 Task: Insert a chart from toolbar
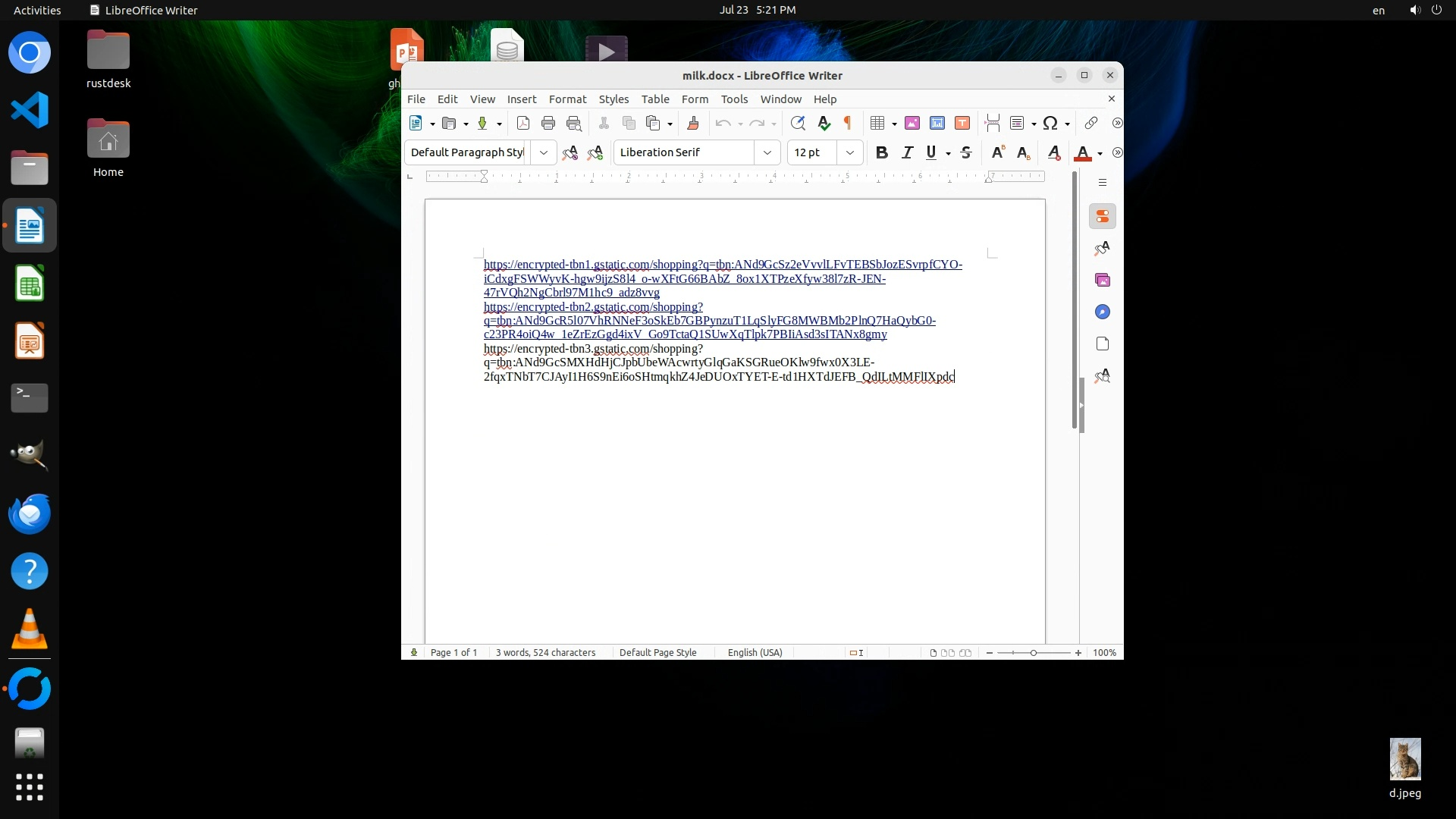pyautogui.click(x=937, y=123)
